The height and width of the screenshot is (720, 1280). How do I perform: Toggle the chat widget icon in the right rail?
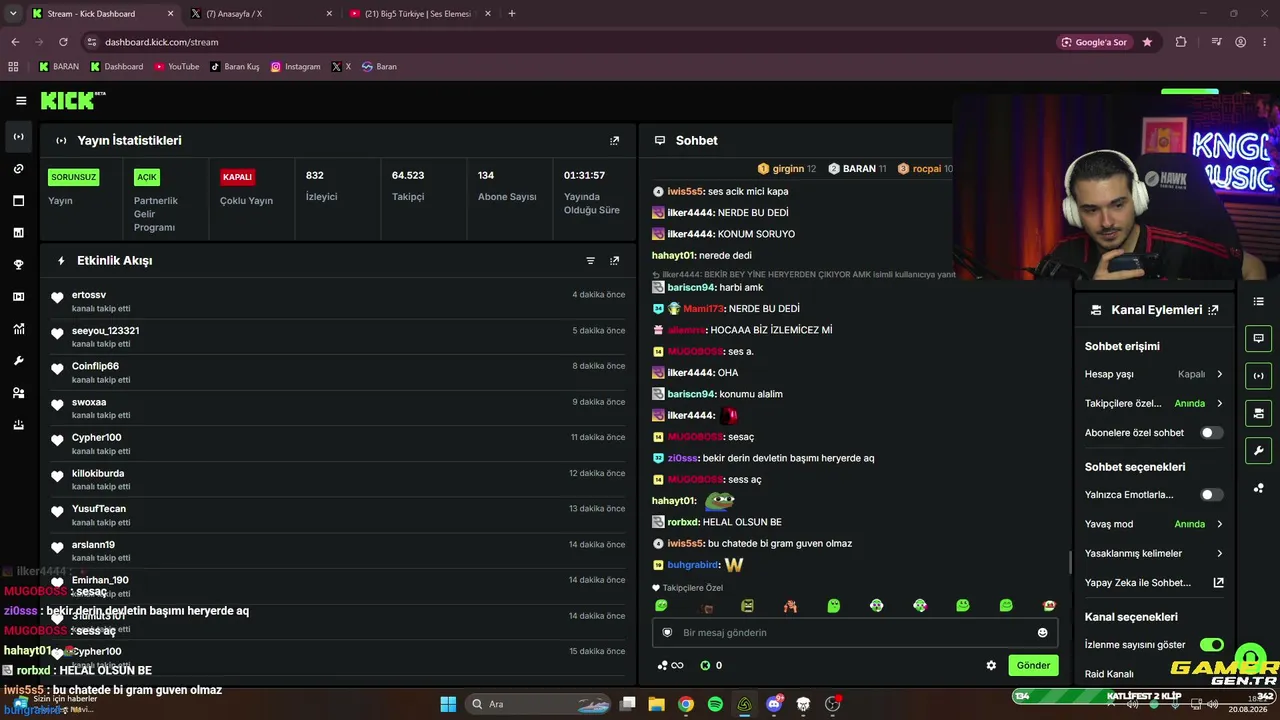1258,339
